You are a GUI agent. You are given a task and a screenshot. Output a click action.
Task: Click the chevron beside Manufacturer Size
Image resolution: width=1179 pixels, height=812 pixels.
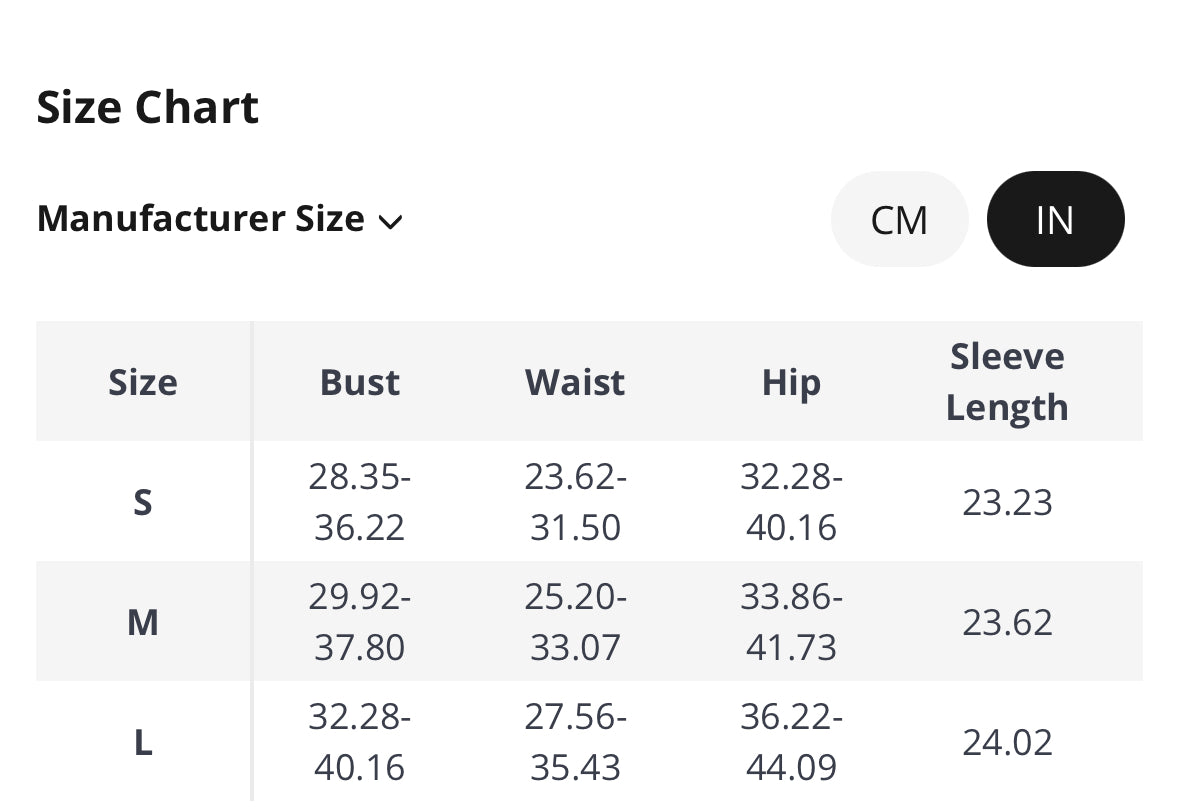coord(391,221)
